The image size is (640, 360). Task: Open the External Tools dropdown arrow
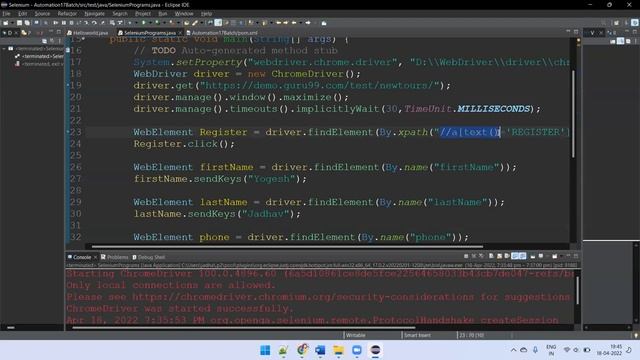178,23
